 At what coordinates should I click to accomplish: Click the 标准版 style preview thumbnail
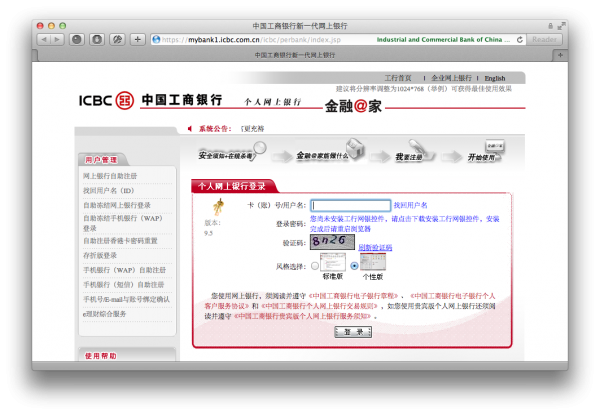pos(333,262)
